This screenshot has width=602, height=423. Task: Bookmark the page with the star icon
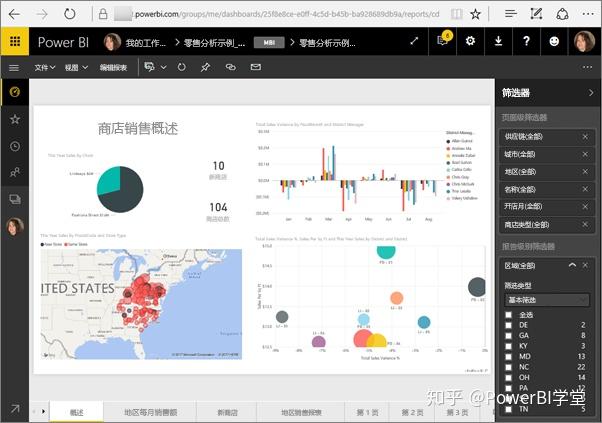pos(475,15)
